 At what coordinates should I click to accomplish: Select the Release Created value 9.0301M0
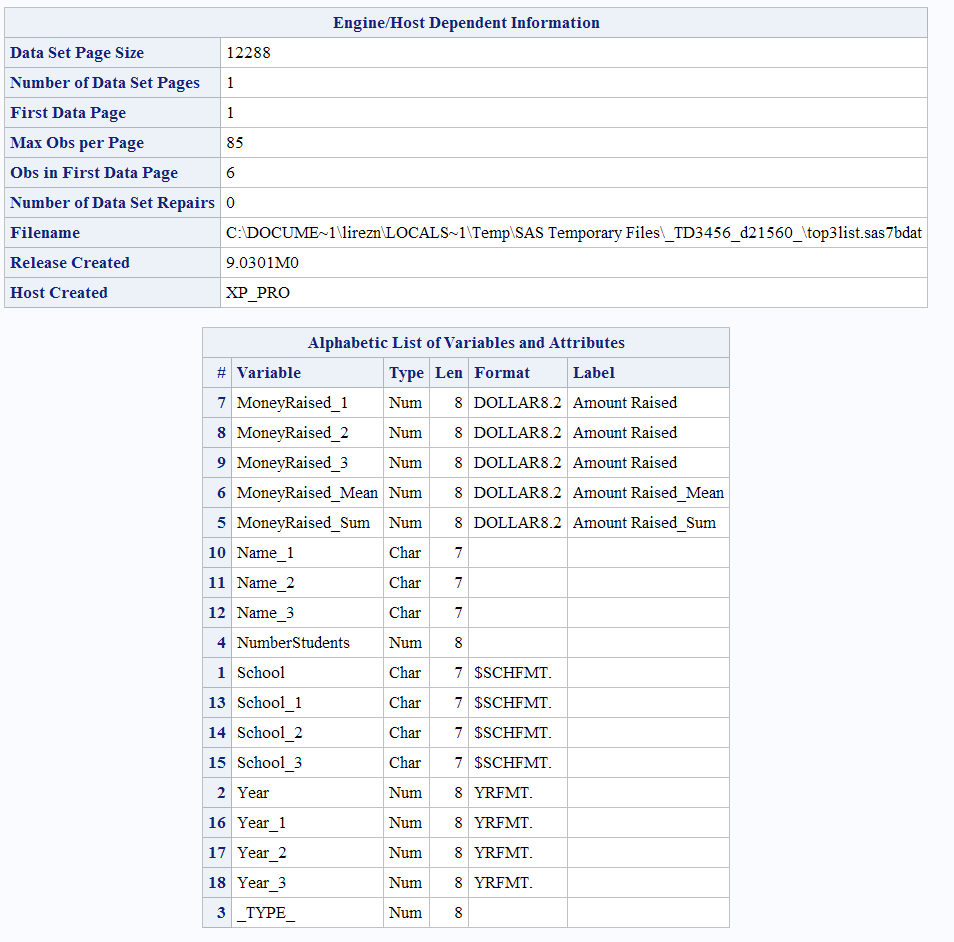click(262, 263)
